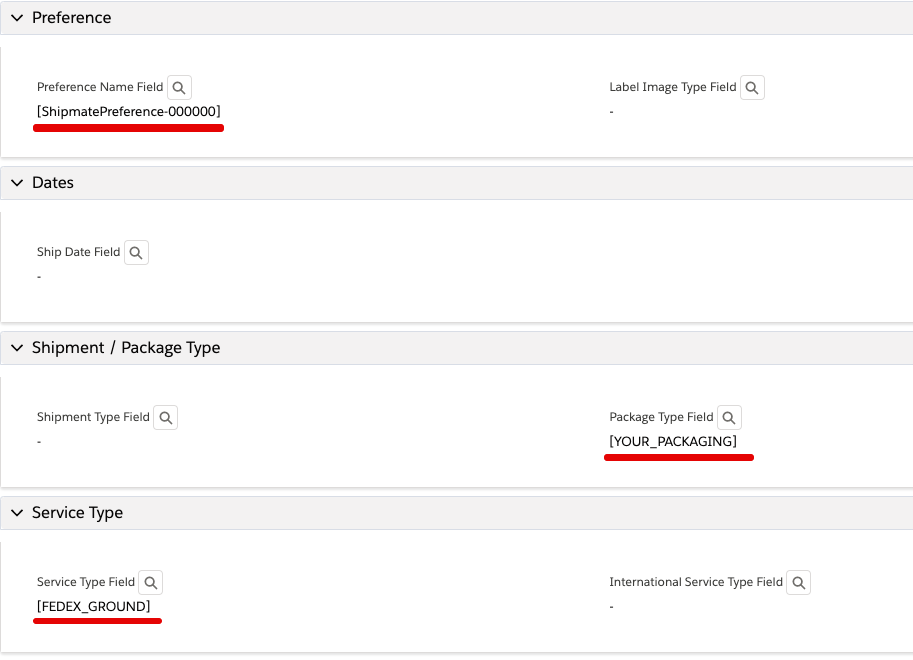The image size is (913, 660).
Task: Click the empty Ship Date Field value
Action: coord(39,277)
